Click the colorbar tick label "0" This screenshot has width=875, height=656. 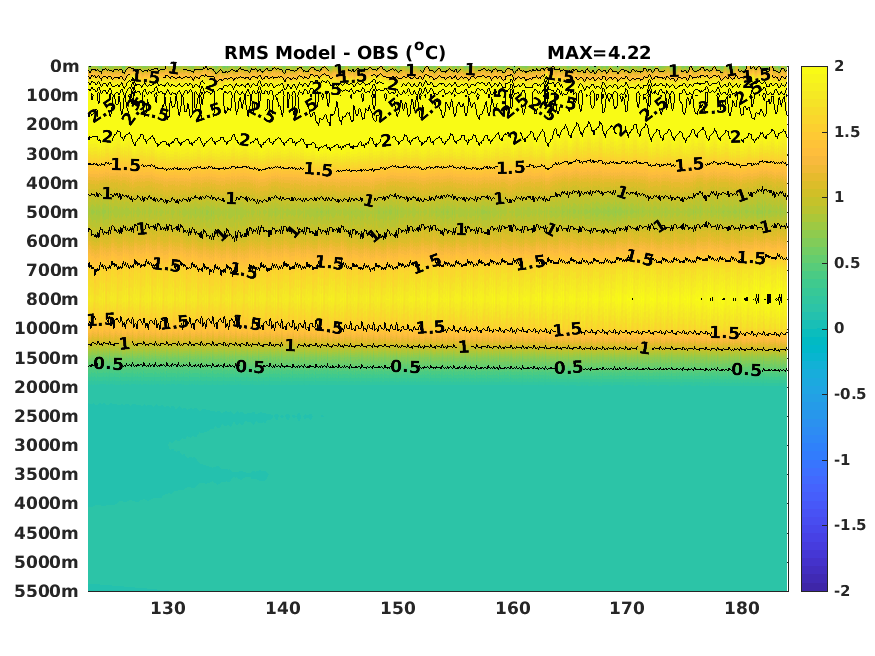(x=839, y=328)
